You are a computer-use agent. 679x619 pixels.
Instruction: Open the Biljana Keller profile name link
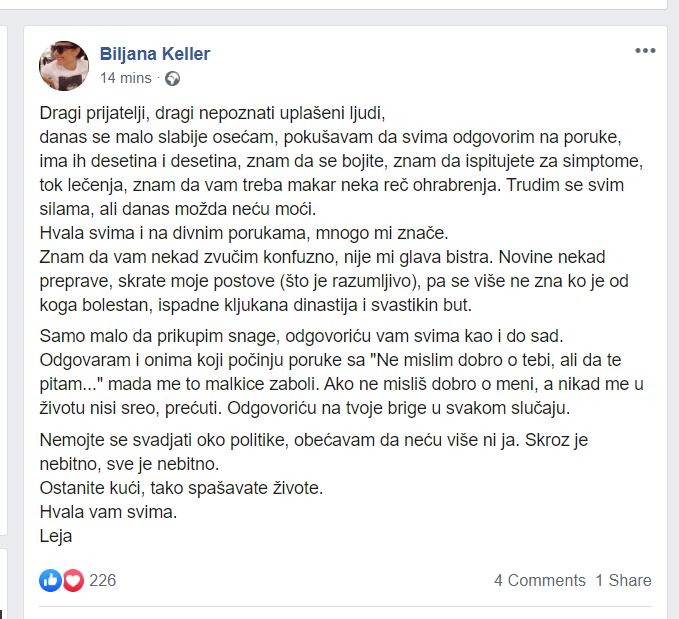[155, 54]
